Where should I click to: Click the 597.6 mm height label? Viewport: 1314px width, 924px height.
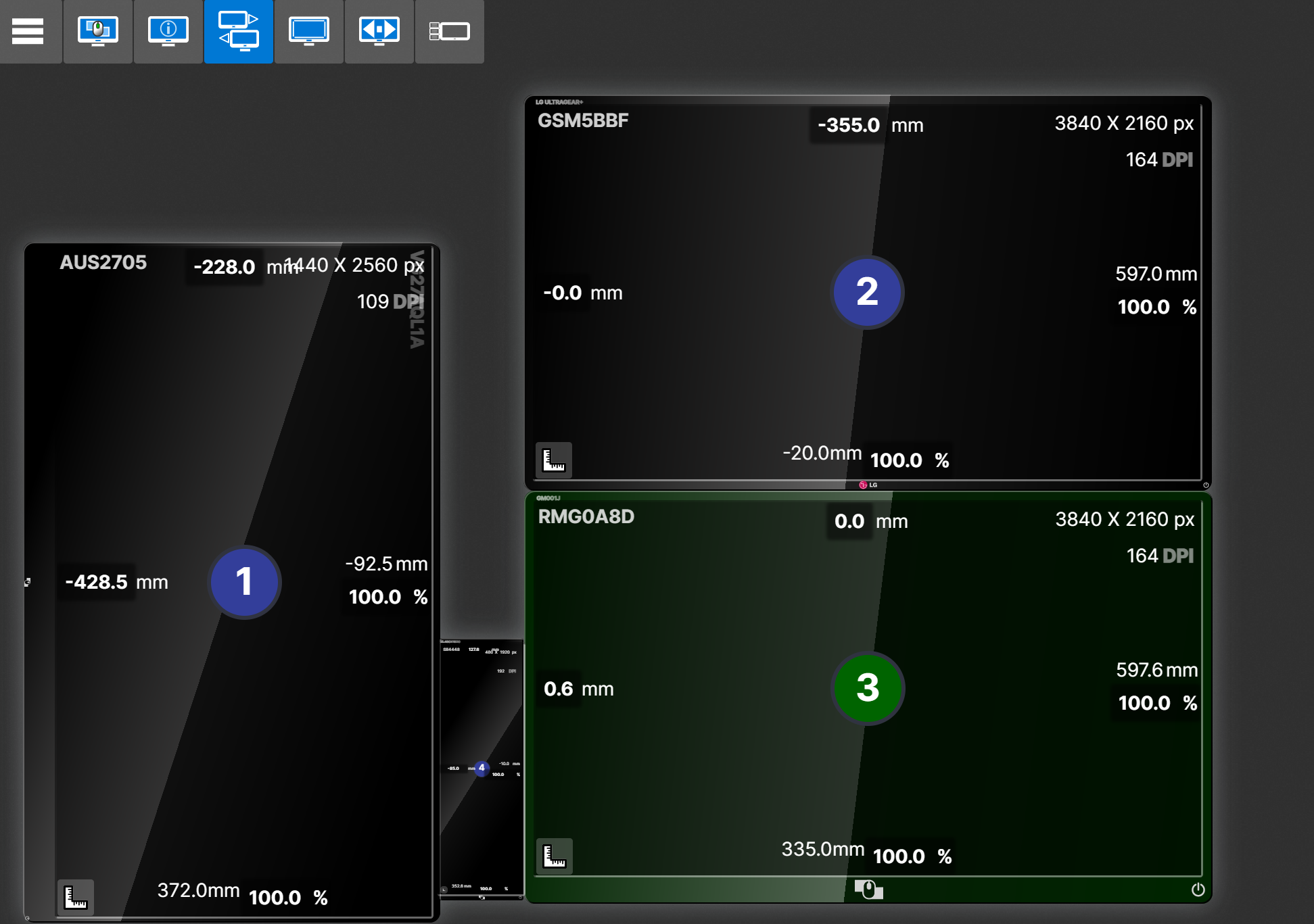[x=1156, y=670]
